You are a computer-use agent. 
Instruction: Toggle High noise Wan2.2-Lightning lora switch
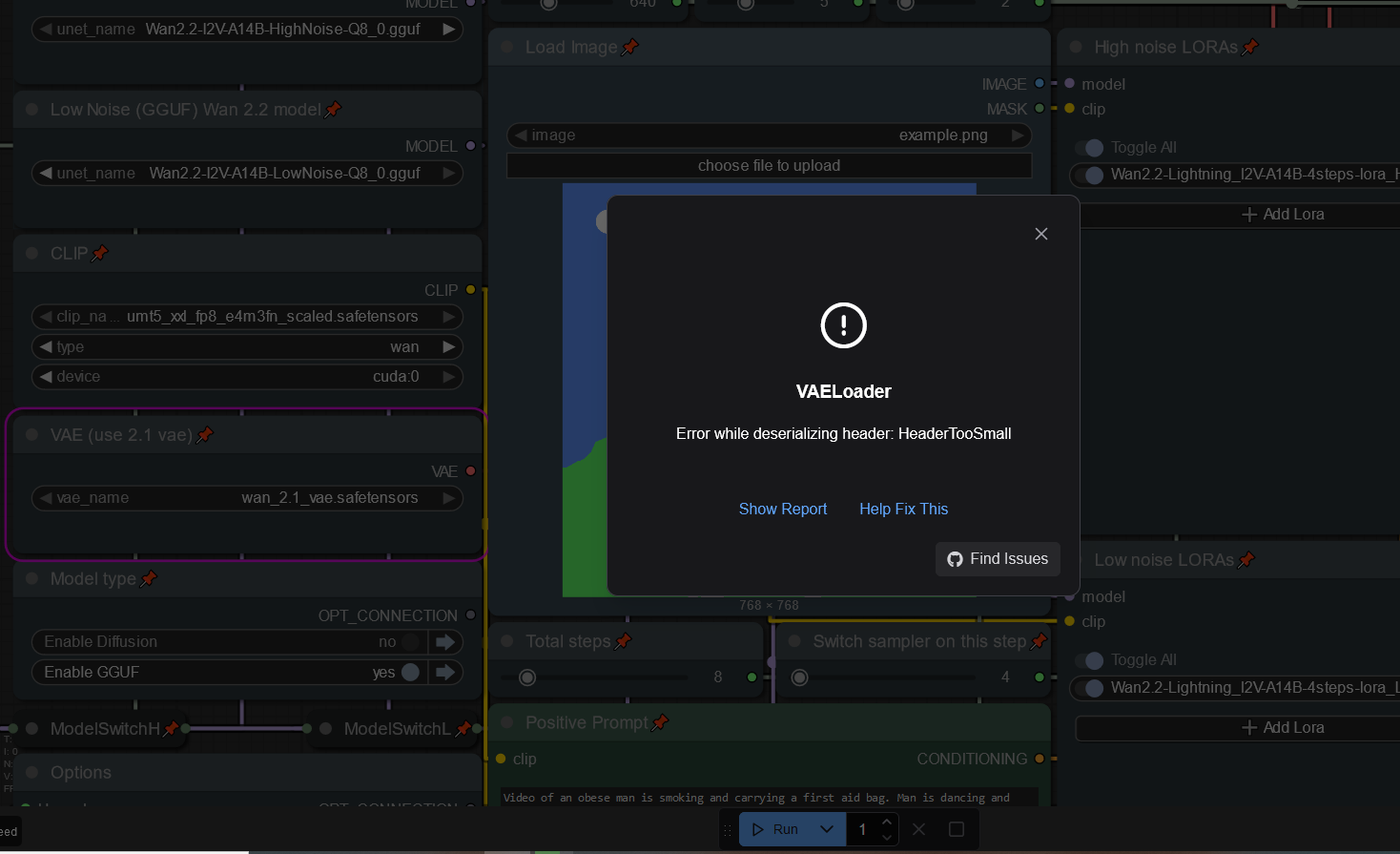click(x=1091, y=175)
